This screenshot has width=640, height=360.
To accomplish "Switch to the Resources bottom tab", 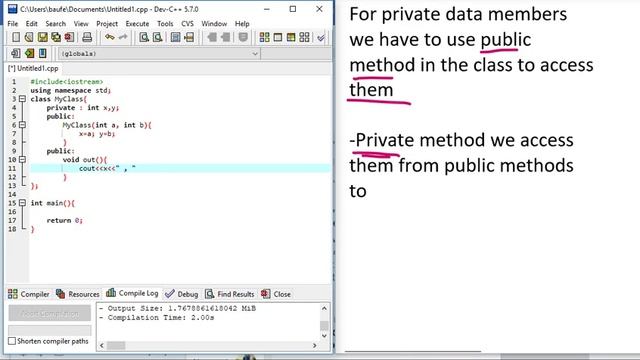I will click(78, 294).
